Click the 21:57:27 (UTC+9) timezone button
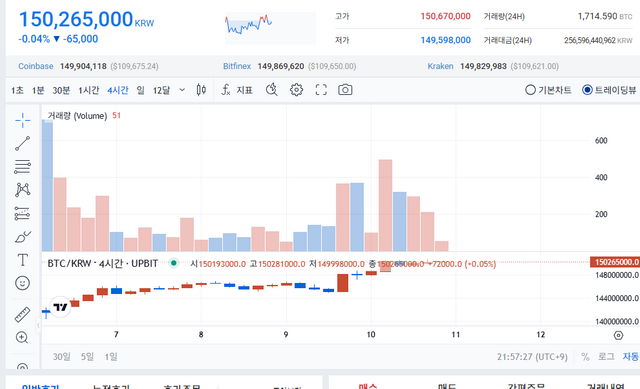The image size is (640, 389). (532, 357)
